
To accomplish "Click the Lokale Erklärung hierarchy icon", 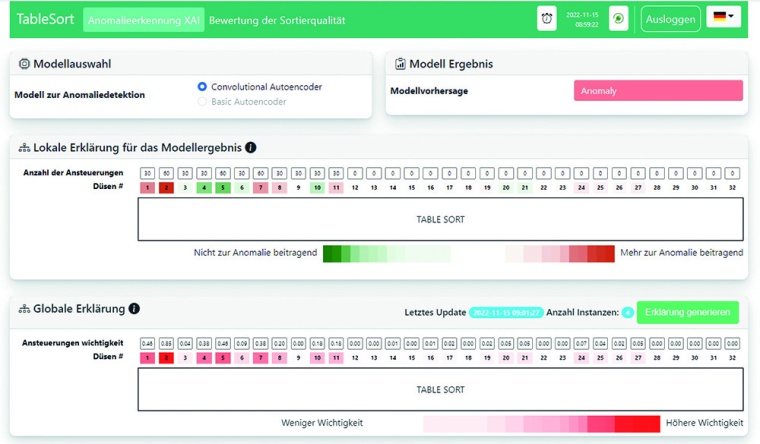I will click(x=24, y=148).
